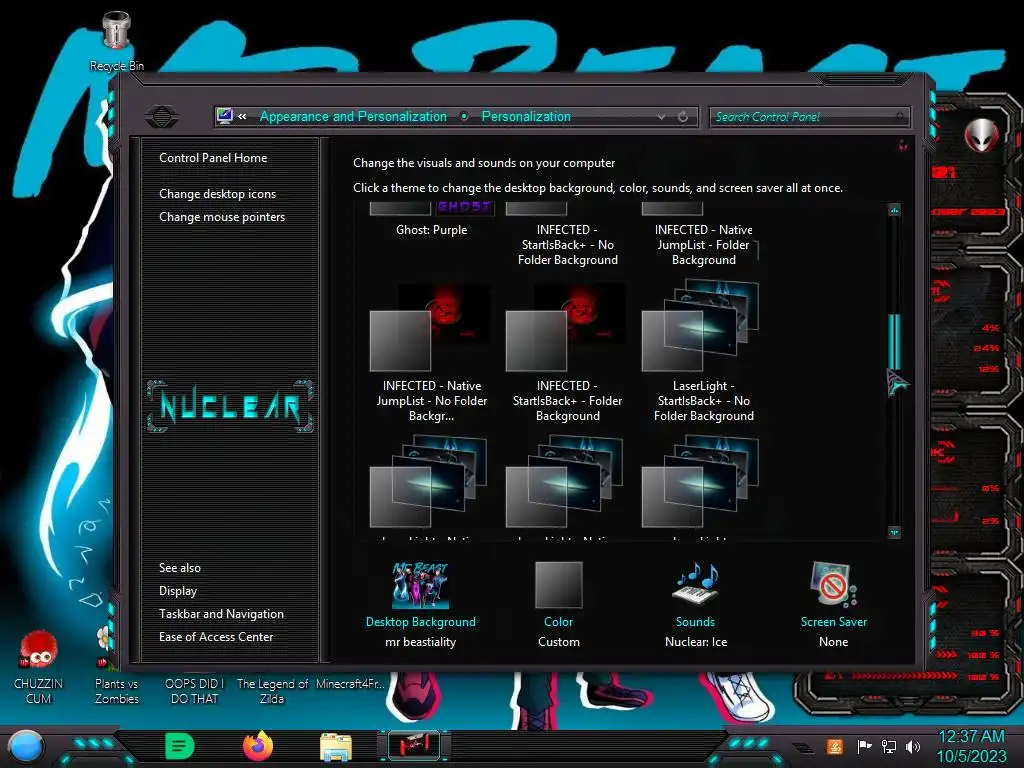Open Change desktop icons link
This screenshot has width=1024, height=768.
click(x=217, y=194)
